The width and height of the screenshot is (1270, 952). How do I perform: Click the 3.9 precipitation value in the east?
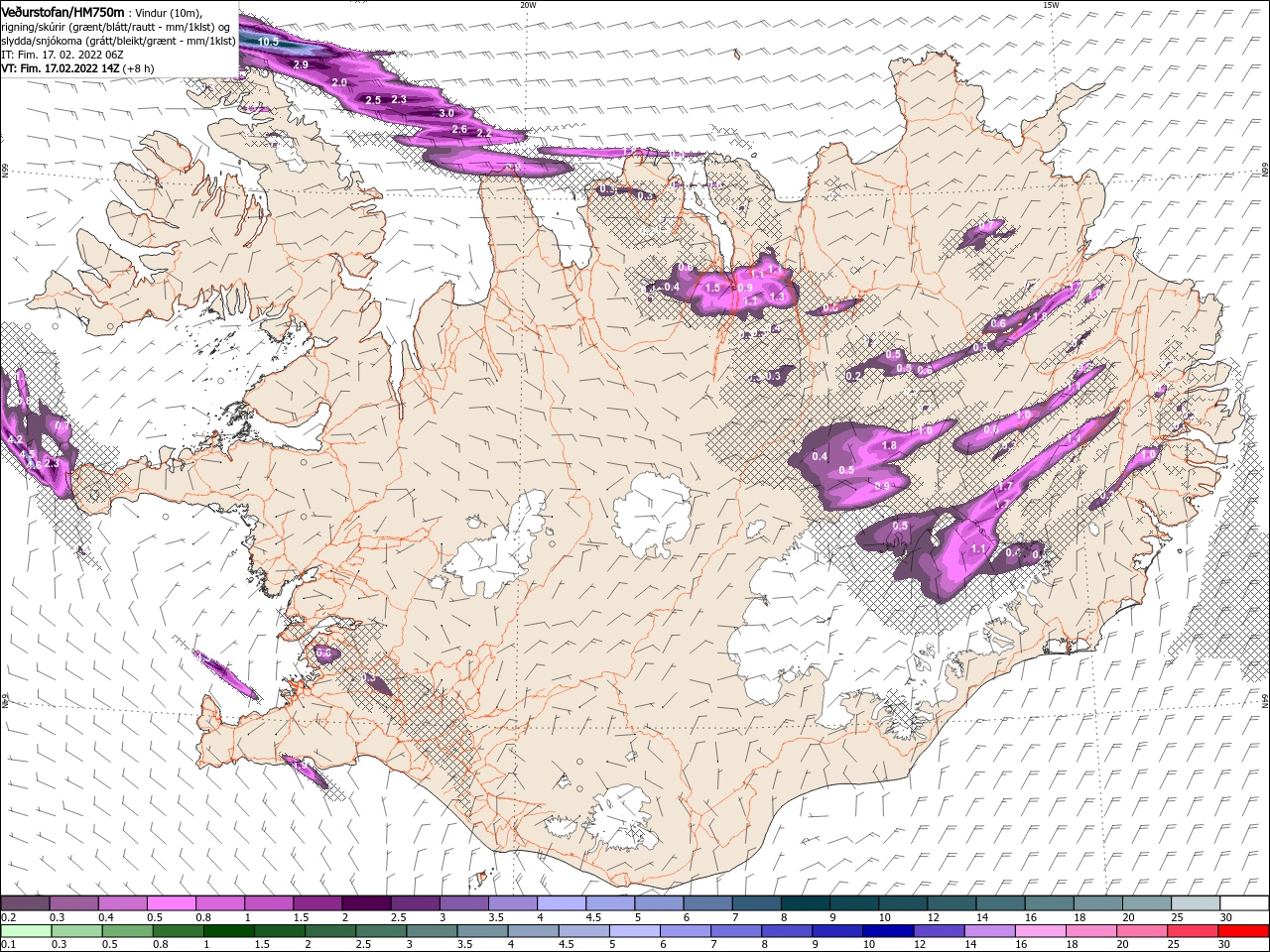tap(882, 485)
